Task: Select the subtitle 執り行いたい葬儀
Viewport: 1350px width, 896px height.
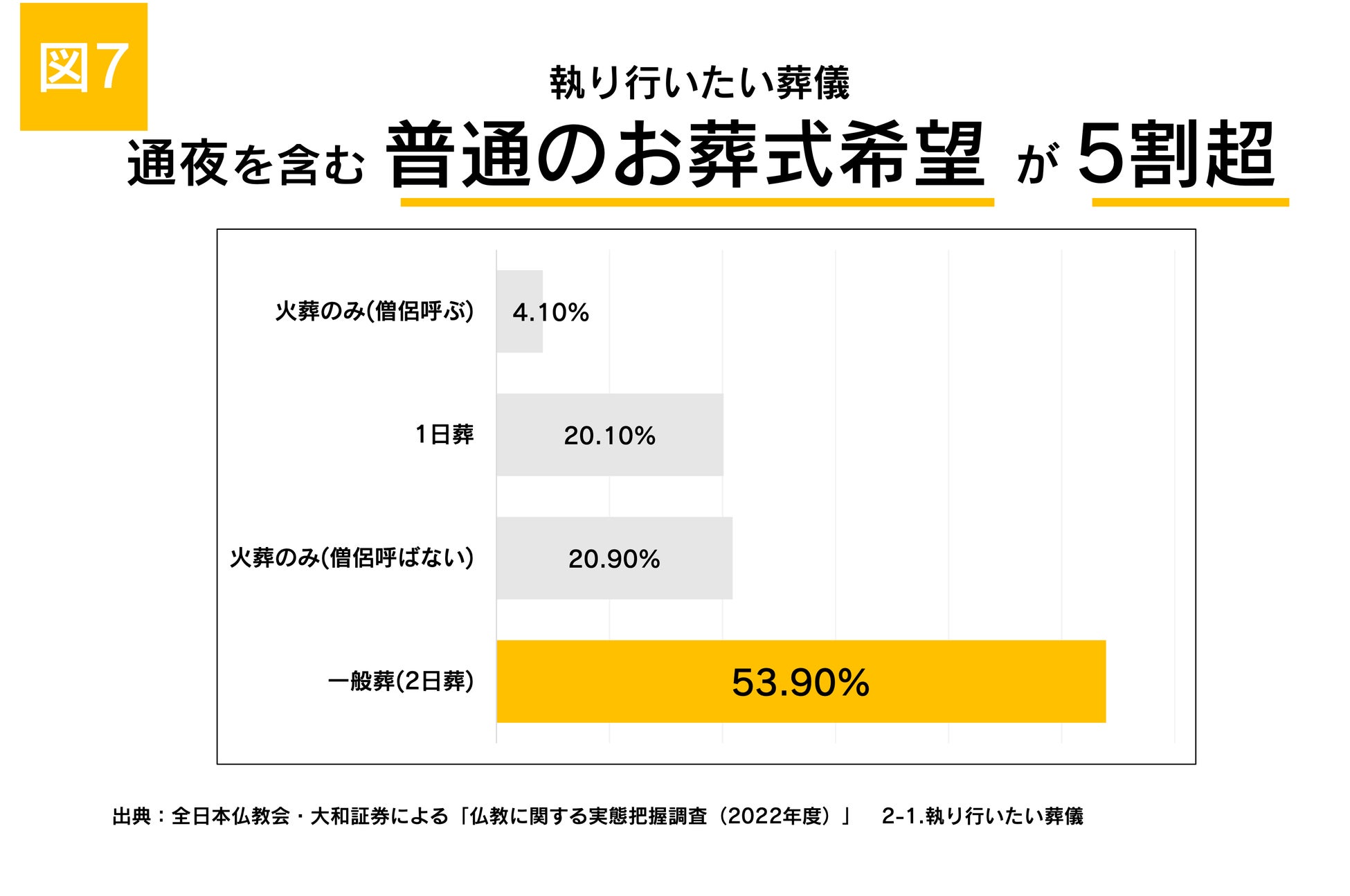Action: (x=699, y=84)
